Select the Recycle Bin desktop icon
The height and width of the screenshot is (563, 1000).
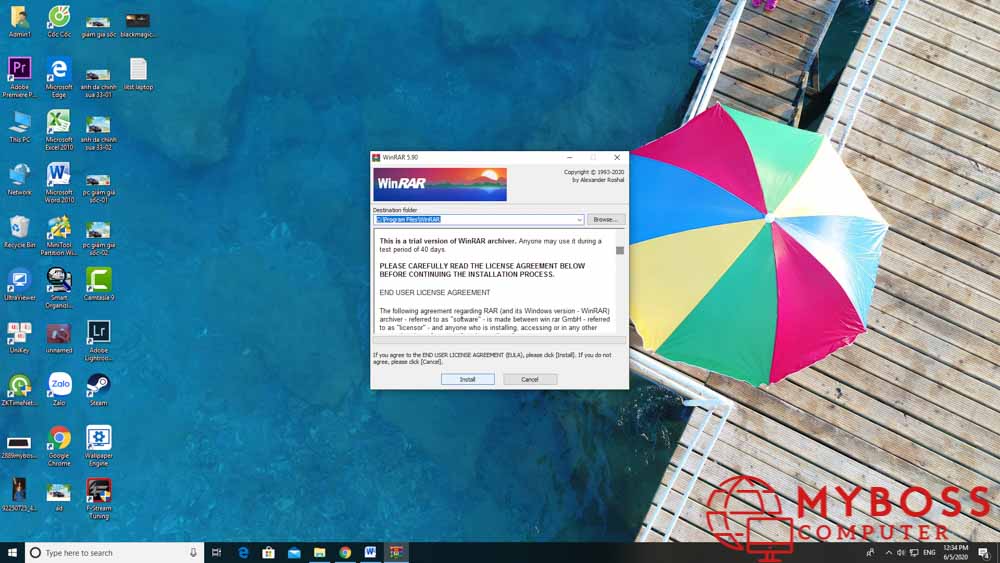pos(19,228)
